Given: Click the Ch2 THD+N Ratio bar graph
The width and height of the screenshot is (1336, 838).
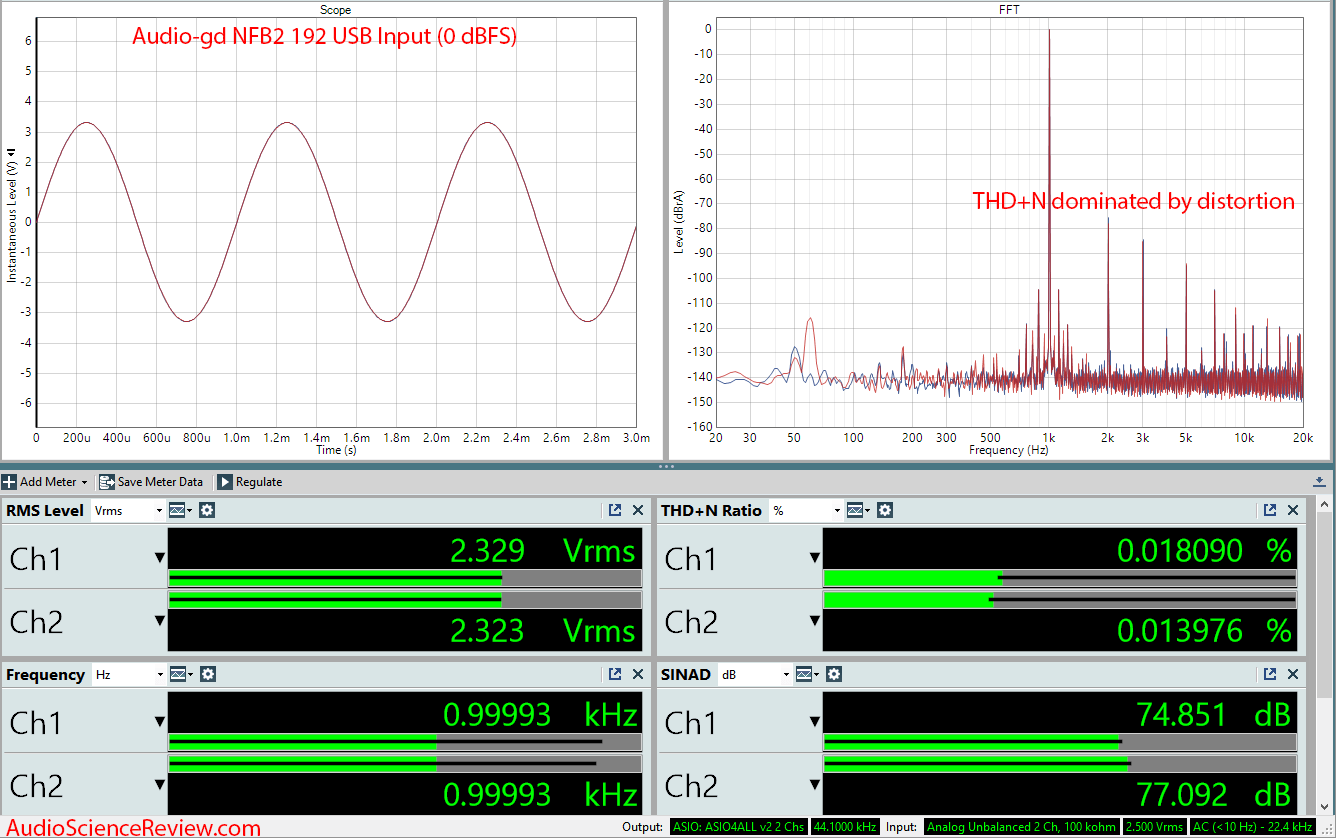Looking at the screenshot, I should click(x=1060, y=599).
